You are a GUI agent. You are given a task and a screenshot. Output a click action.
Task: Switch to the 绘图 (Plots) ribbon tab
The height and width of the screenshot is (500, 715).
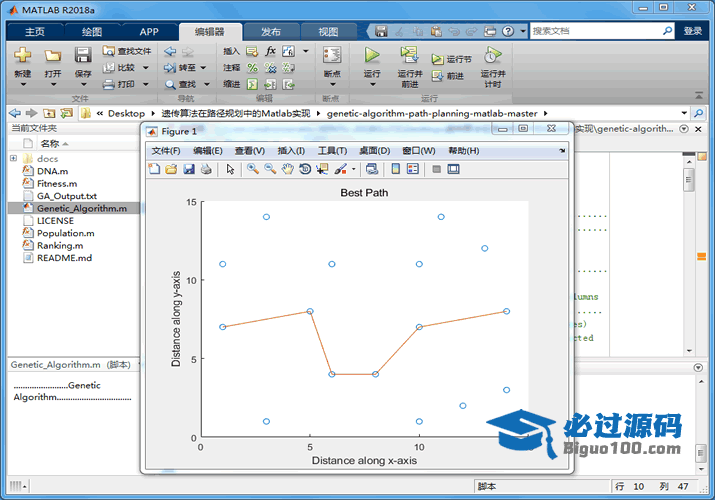click(x=91, y=31)
